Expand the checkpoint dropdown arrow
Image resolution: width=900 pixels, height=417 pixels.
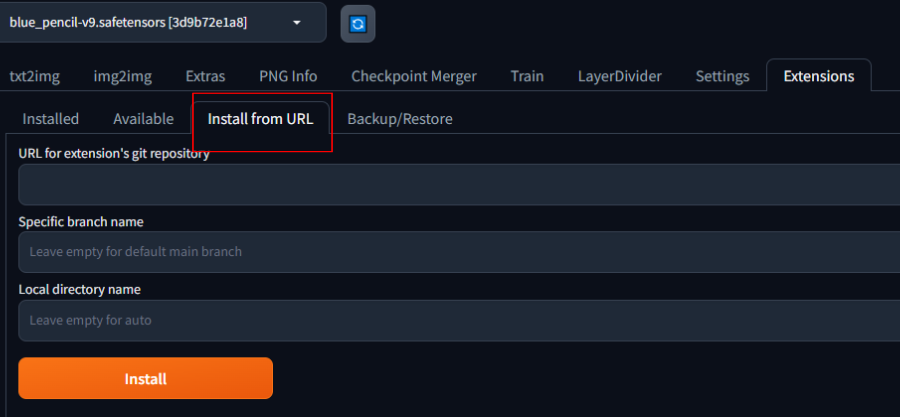tap(297, 22)
